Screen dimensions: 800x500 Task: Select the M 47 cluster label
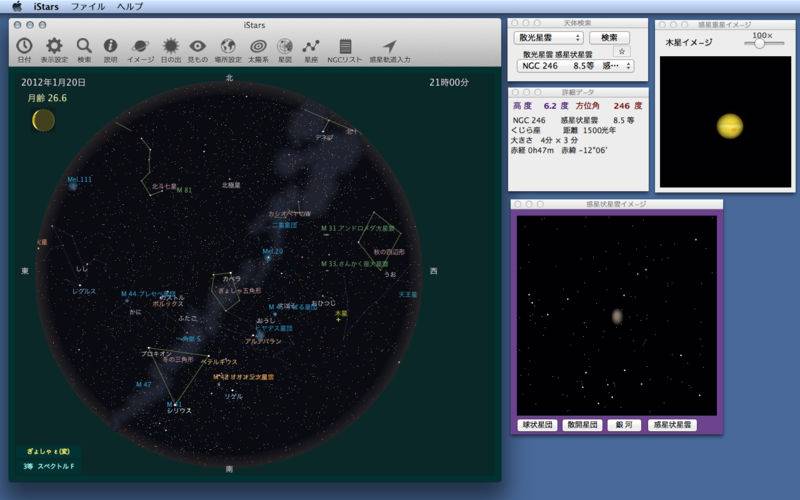point(143,384)
